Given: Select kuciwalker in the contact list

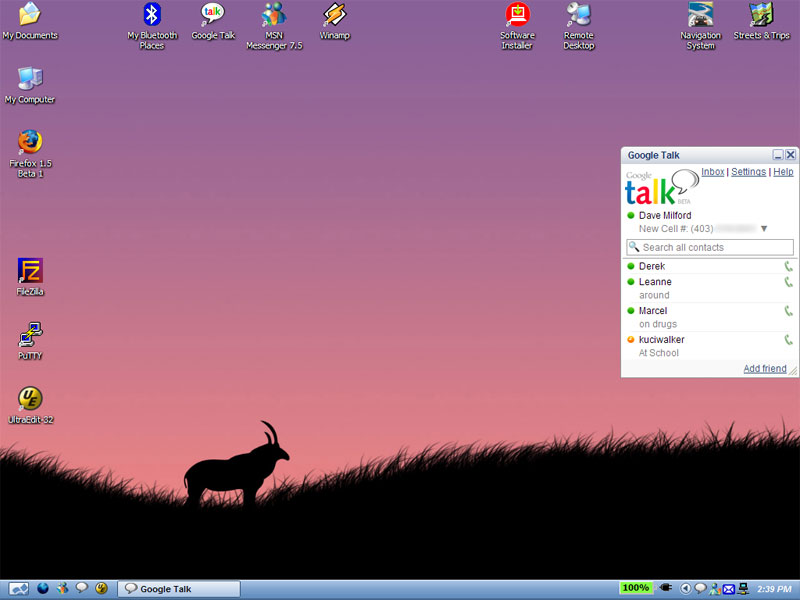Looking at the screenshot, I should [x=661, y=340].
